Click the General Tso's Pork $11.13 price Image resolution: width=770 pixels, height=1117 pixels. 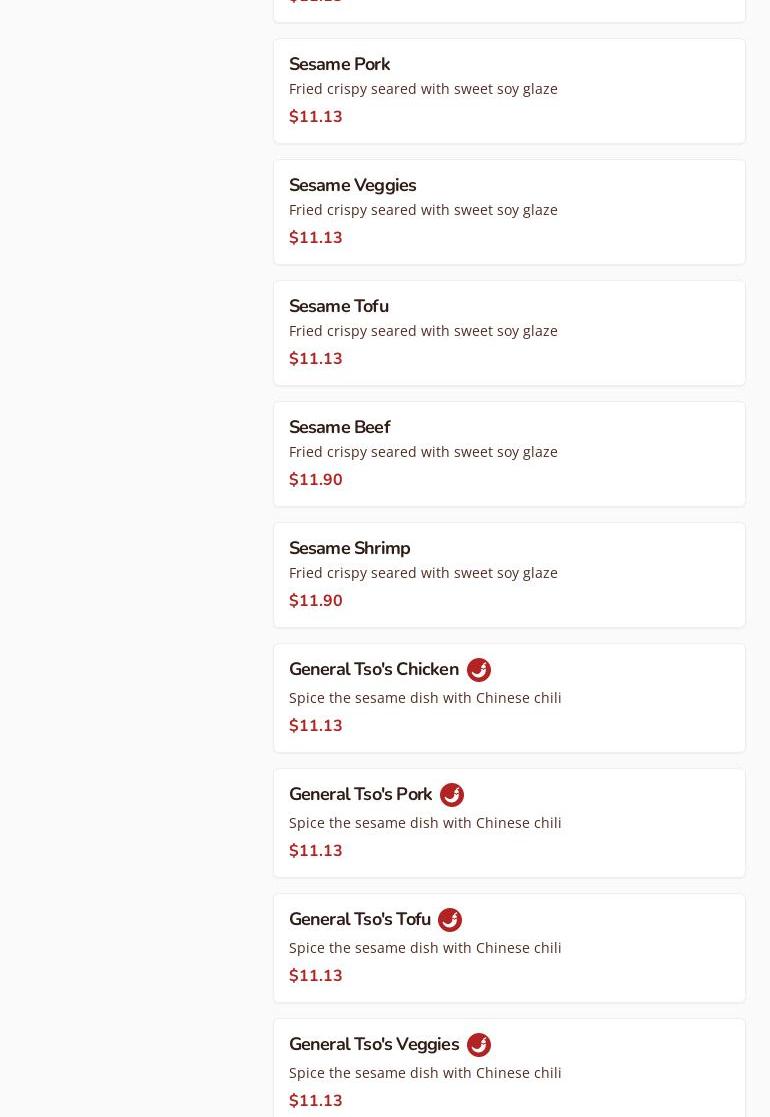tap(315, 851)
